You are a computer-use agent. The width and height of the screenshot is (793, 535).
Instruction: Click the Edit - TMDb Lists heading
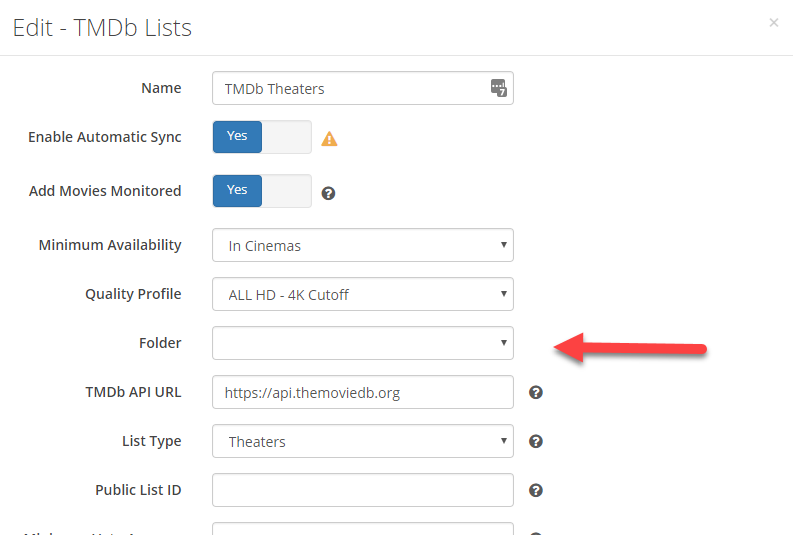102,28
